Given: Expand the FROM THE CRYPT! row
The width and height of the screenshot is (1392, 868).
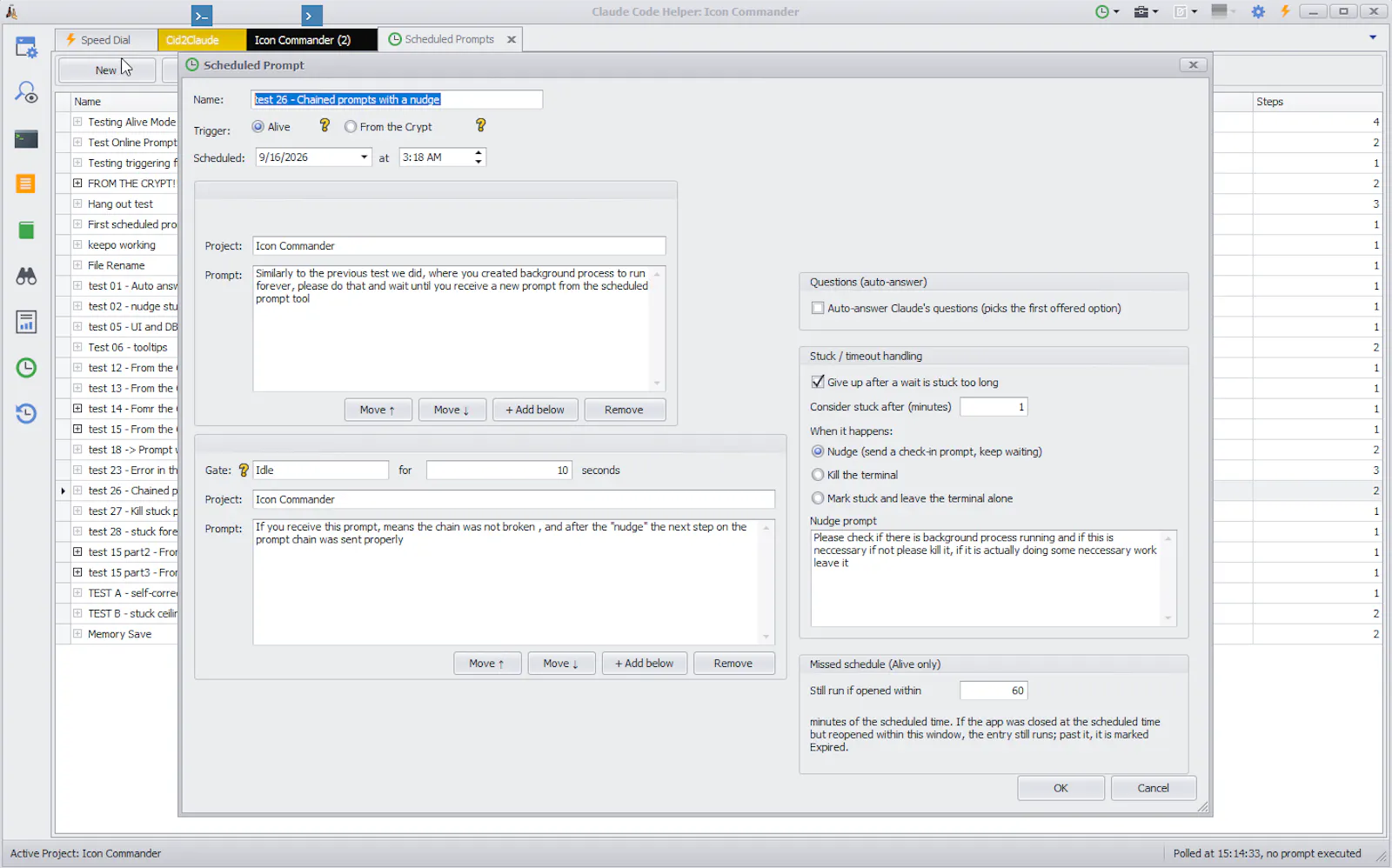Looking at the screenshot, I should [x=77, y=184].
